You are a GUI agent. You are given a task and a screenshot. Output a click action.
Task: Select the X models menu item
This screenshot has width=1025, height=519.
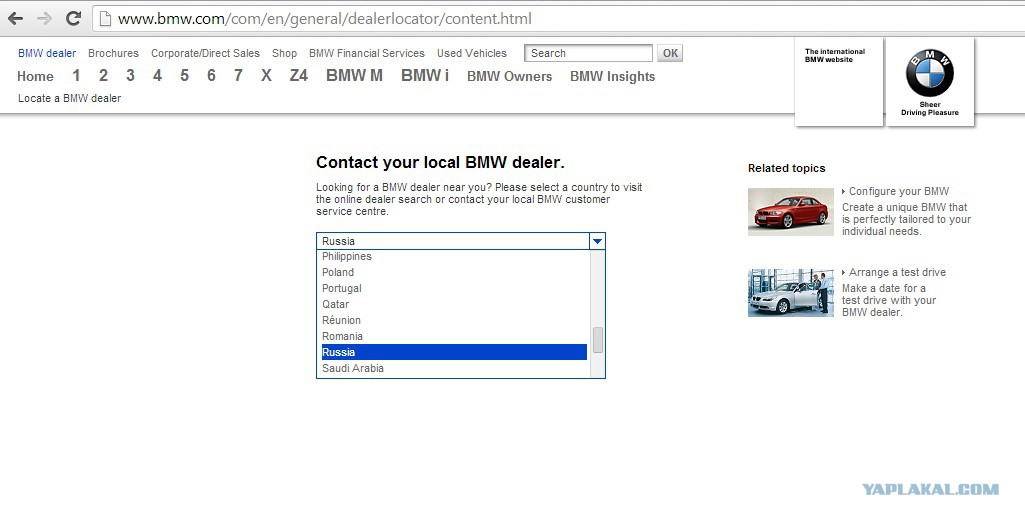coord(266,76)
